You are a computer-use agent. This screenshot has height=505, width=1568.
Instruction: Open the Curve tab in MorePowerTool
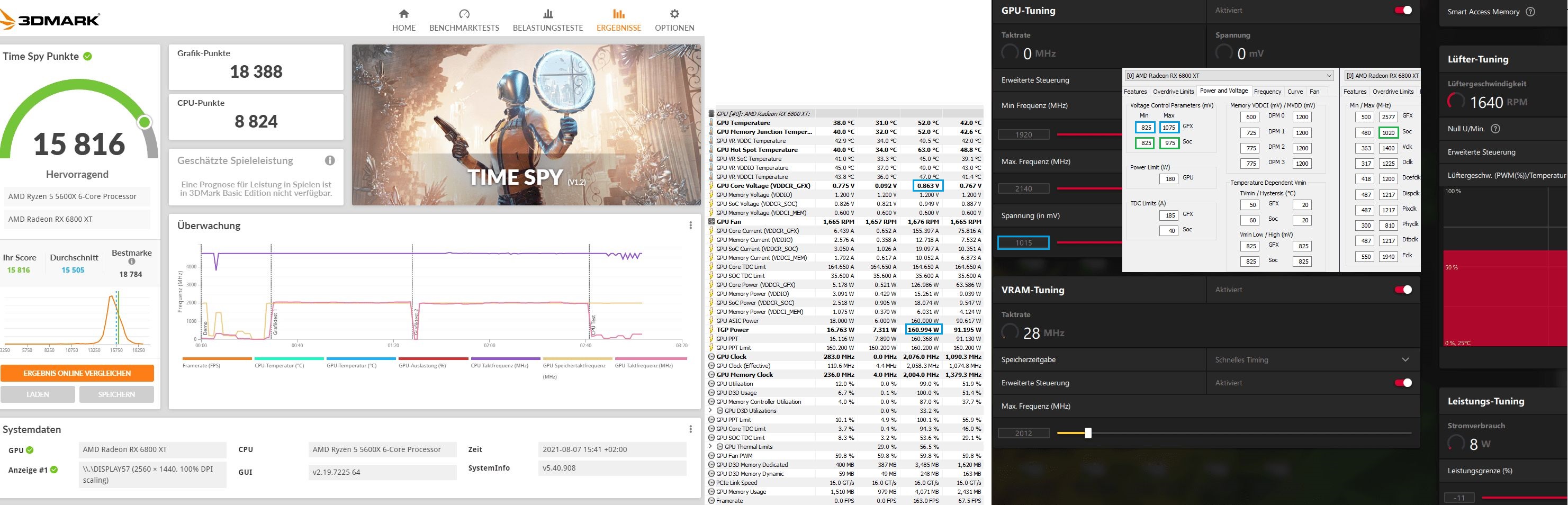(x=1295, y=91)
